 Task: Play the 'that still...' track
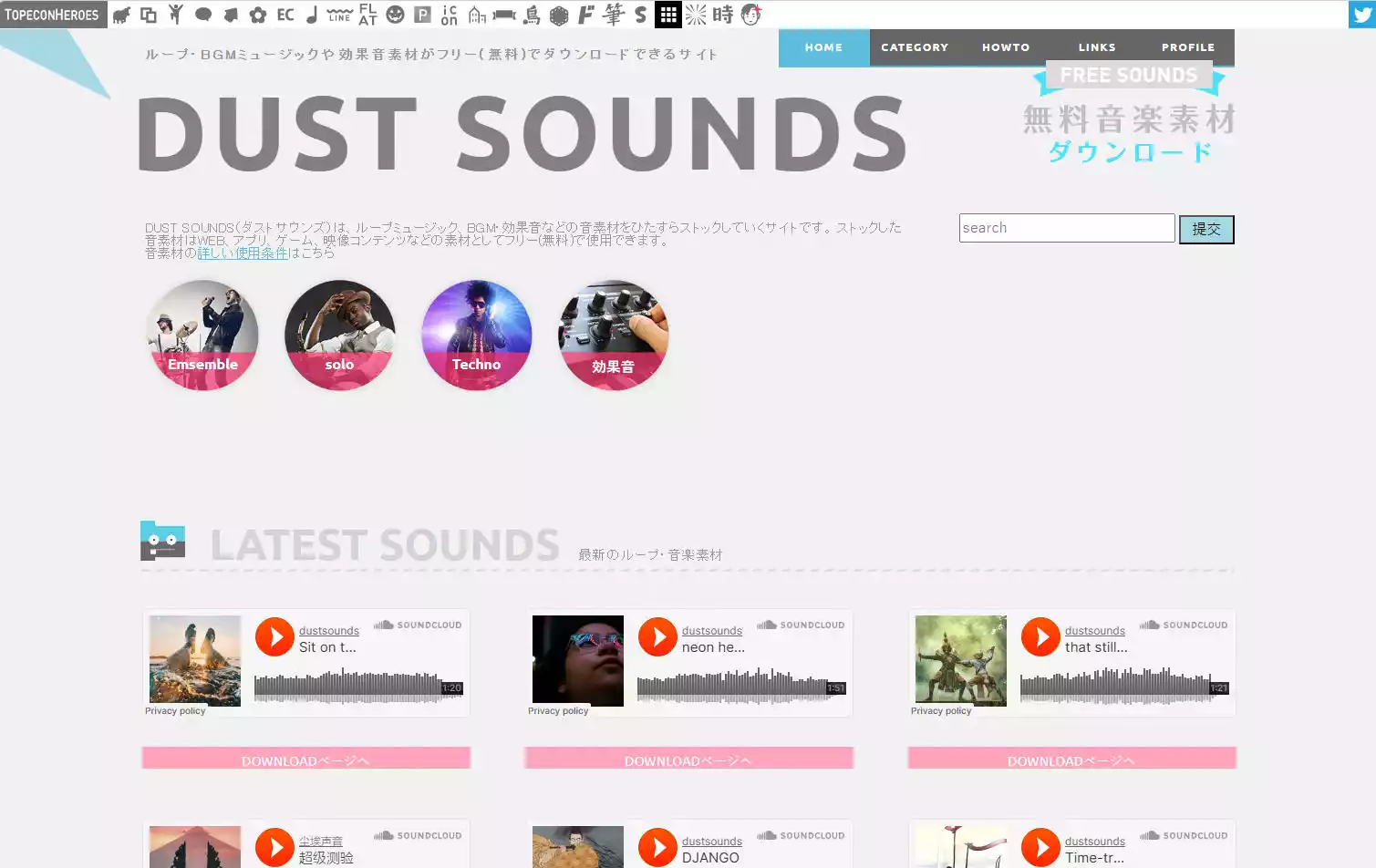[1040, 636]
